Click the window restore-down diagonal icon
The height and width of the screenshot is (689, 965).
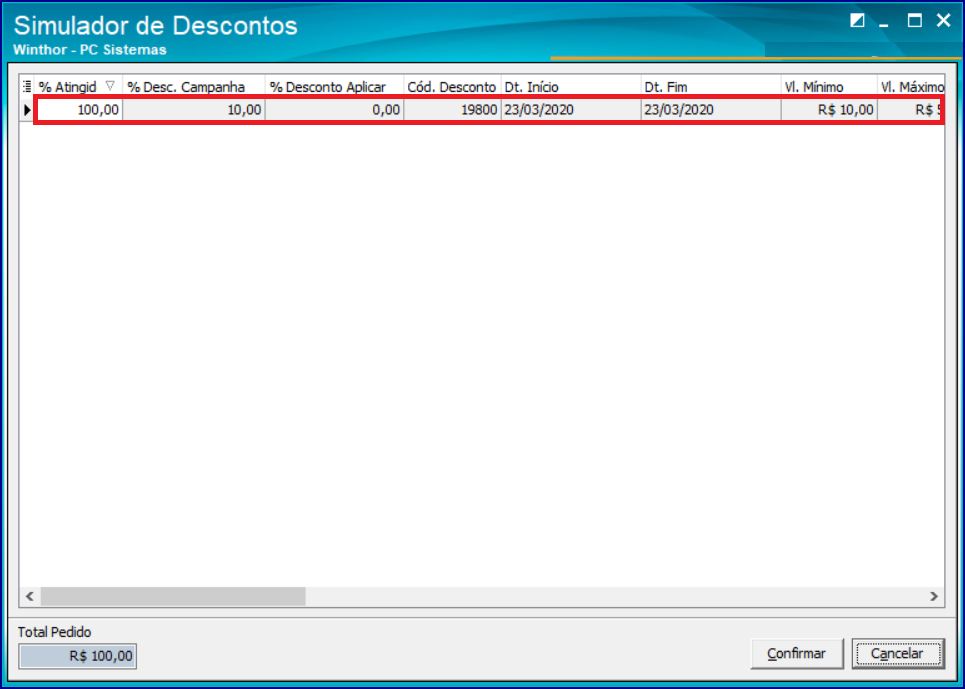pyautogui.click(x=857, y=21)
